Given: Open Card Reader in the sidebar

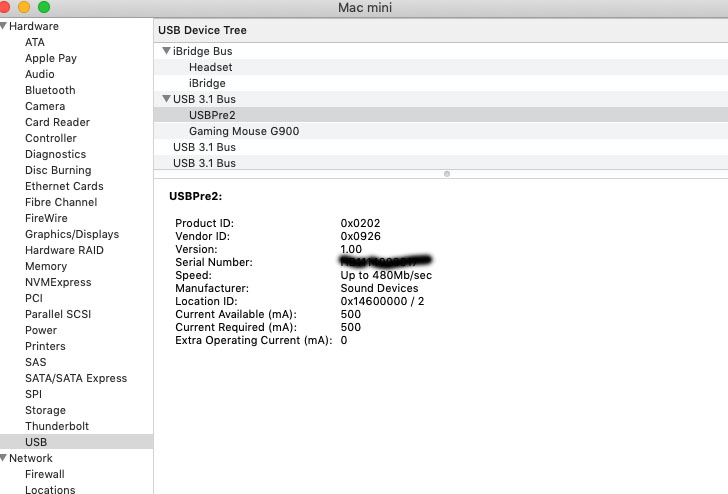Looking at the screenshot, I should click(58, 122).
